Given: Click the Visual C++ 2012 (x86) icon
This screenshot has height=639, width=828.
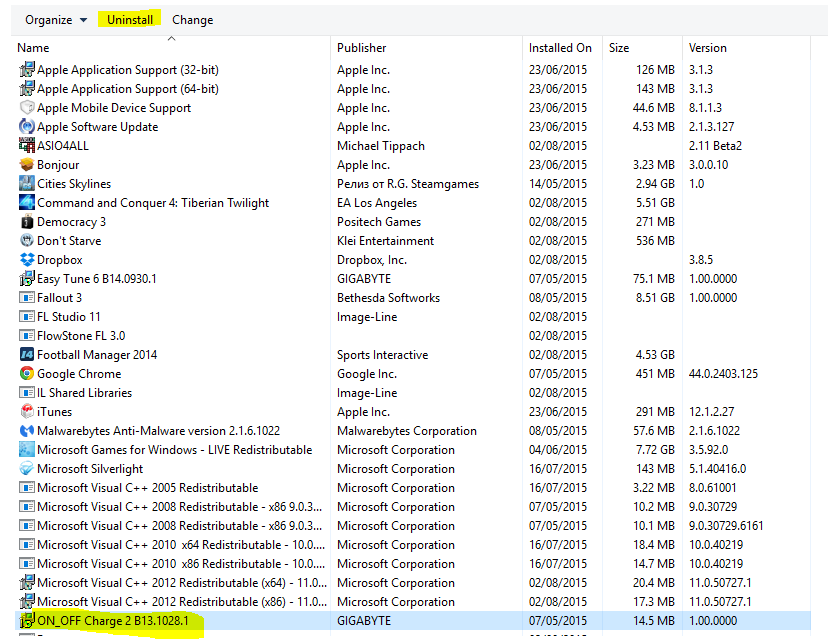Looking at the screenshot, I should pos(27,602).
